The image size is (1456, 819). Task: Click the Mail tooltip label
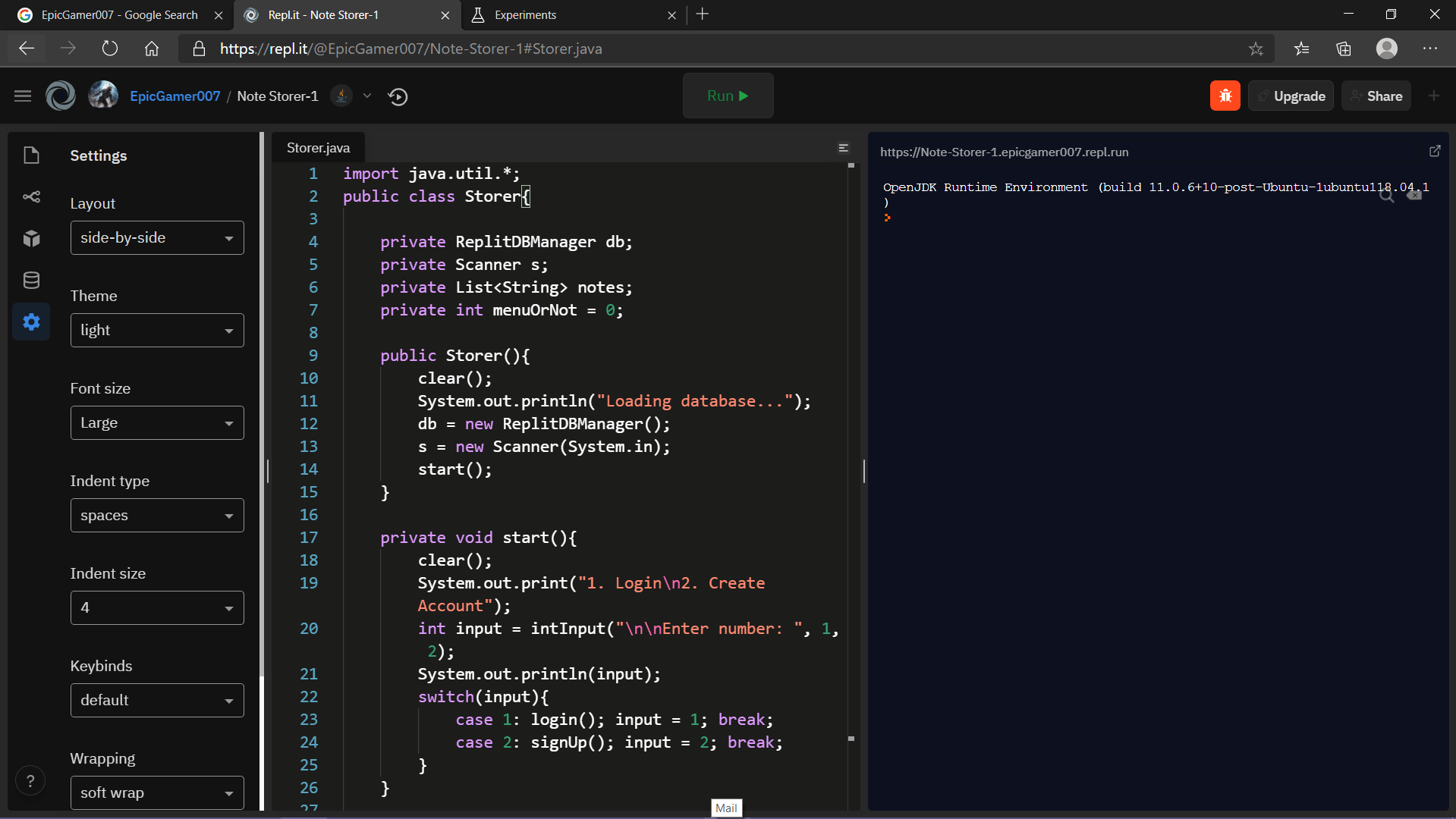tap(726, 808)
